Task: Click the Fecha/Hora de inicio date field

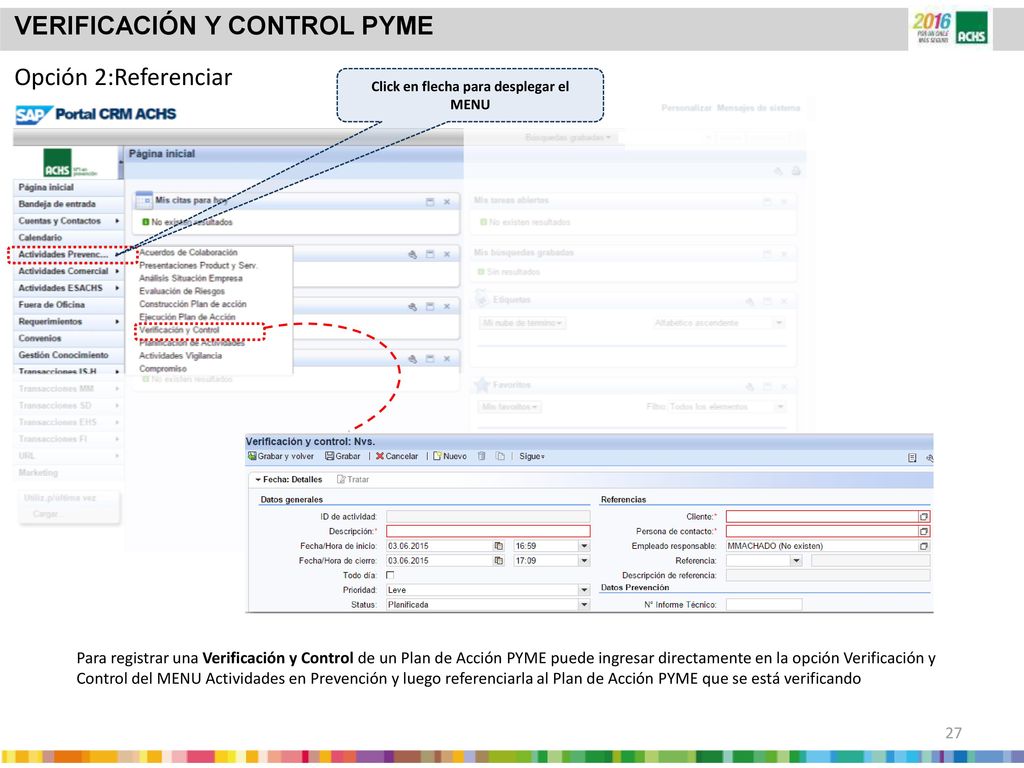Action: coord(440,546)
